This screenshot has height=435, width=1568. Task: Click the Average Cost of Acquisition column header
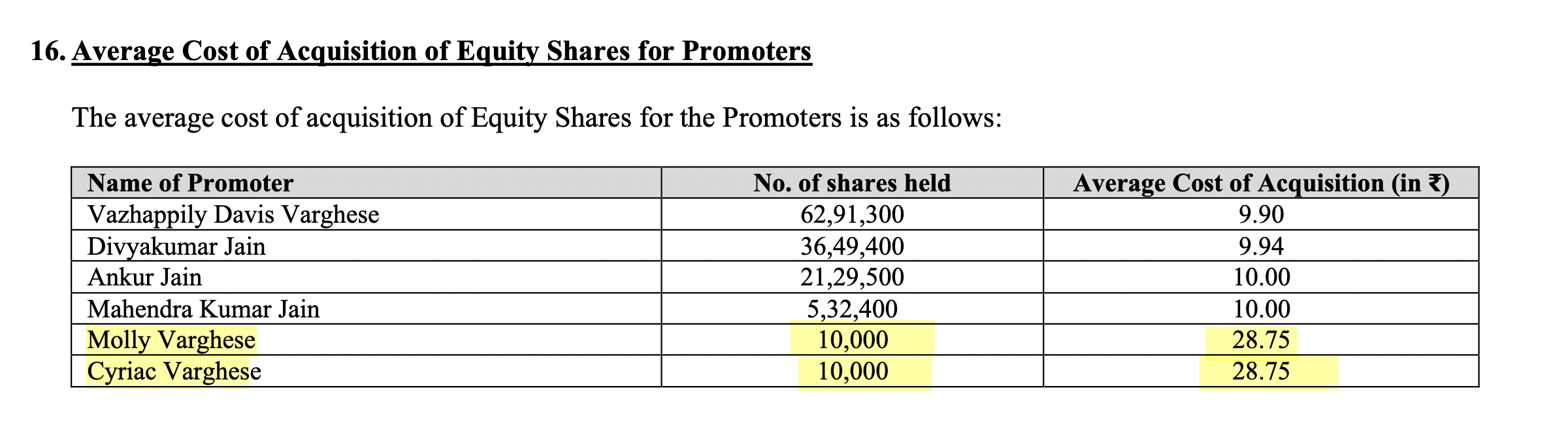tap(1261, 183)
